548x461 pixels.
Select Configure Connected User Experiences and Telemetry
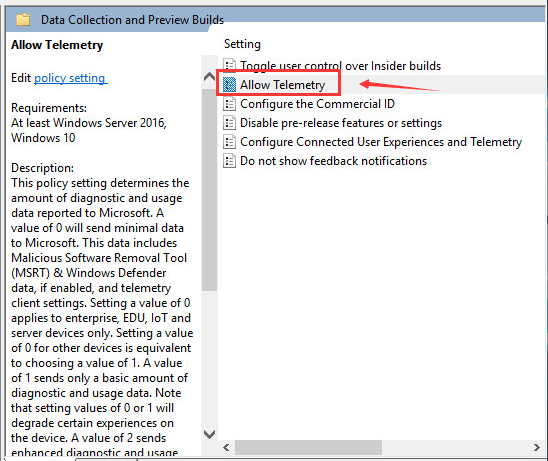[x=381, y=142]
